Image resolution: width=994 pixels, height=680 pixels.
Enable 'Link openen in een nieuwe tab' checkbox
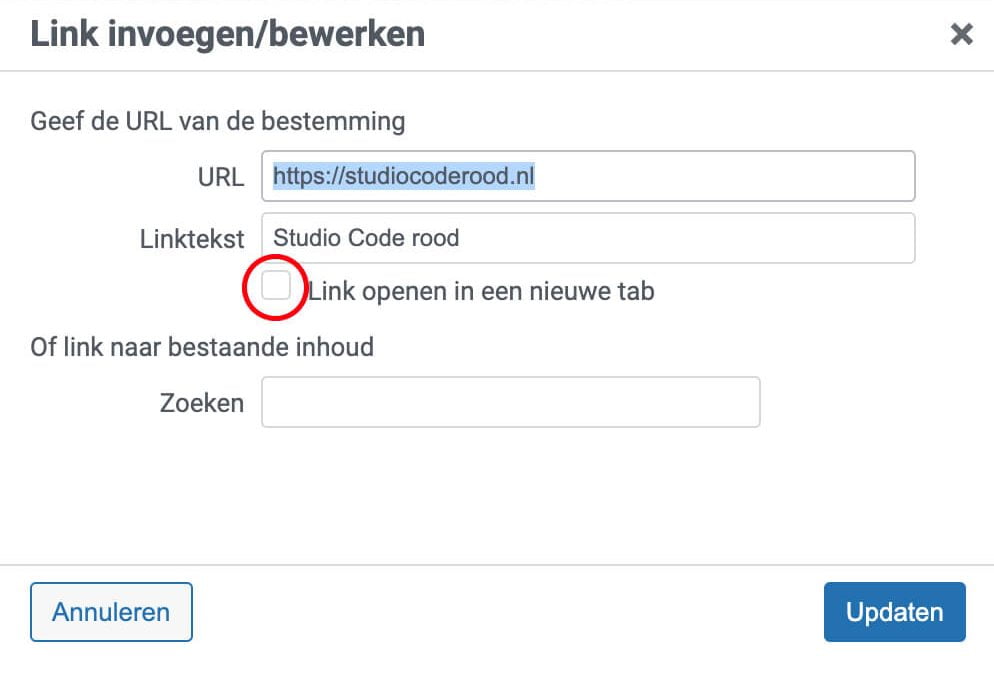point(276,287)
